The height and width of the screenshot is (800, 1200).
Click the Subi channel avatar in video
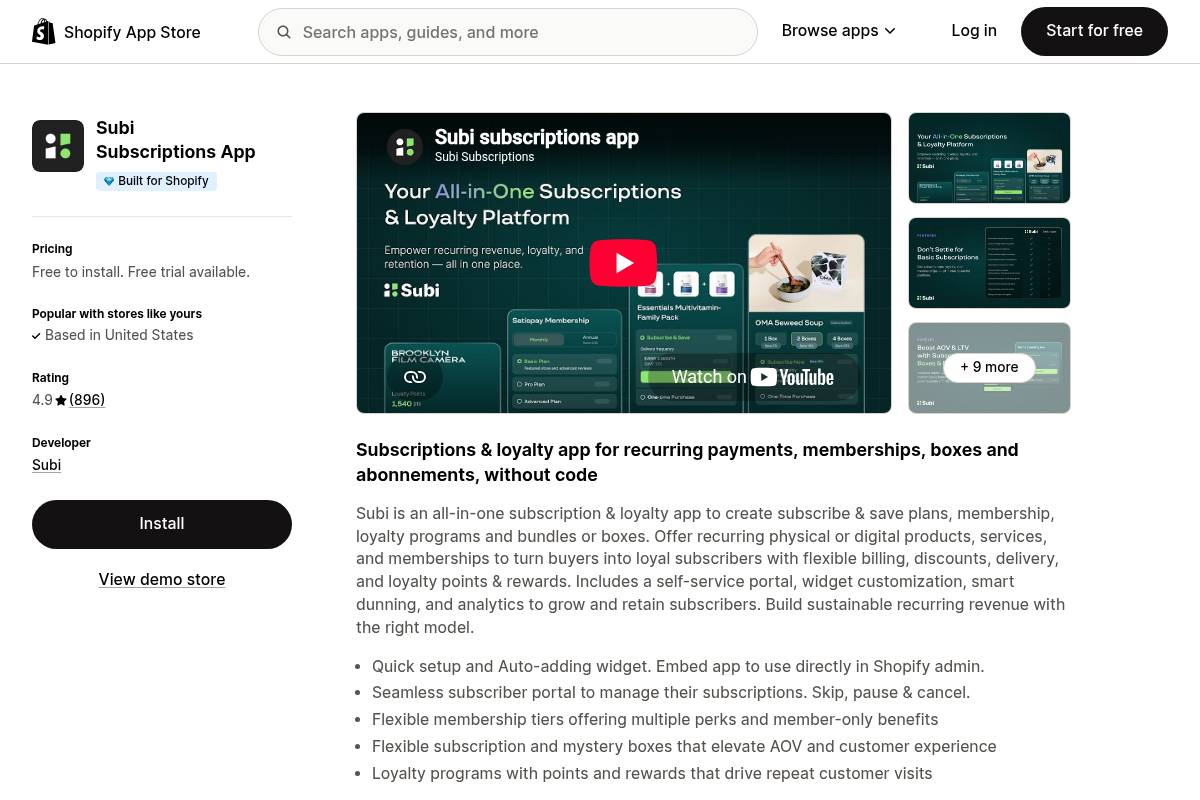pyautogui.click(x=405, y=147)
